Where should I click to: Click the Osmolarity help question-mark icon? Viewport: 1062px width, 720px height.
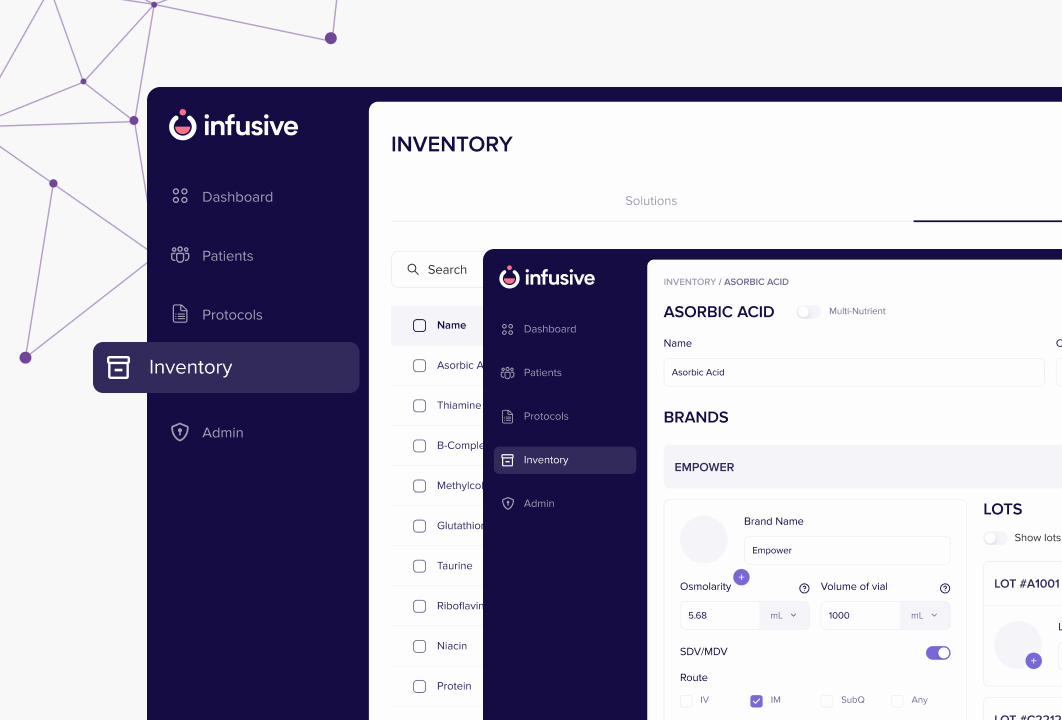pos(803,588)
